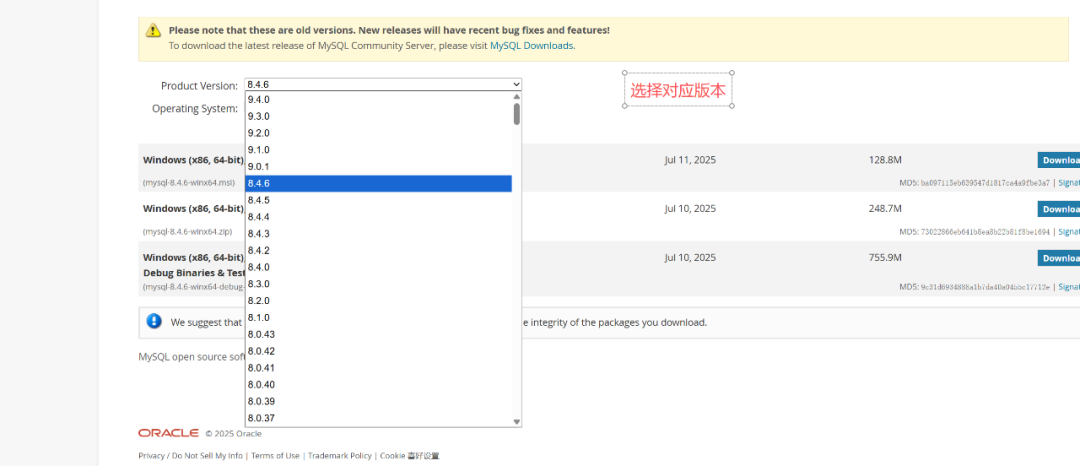Click the 128.8M file size
1080x466 pixels.
coord(885,160)
